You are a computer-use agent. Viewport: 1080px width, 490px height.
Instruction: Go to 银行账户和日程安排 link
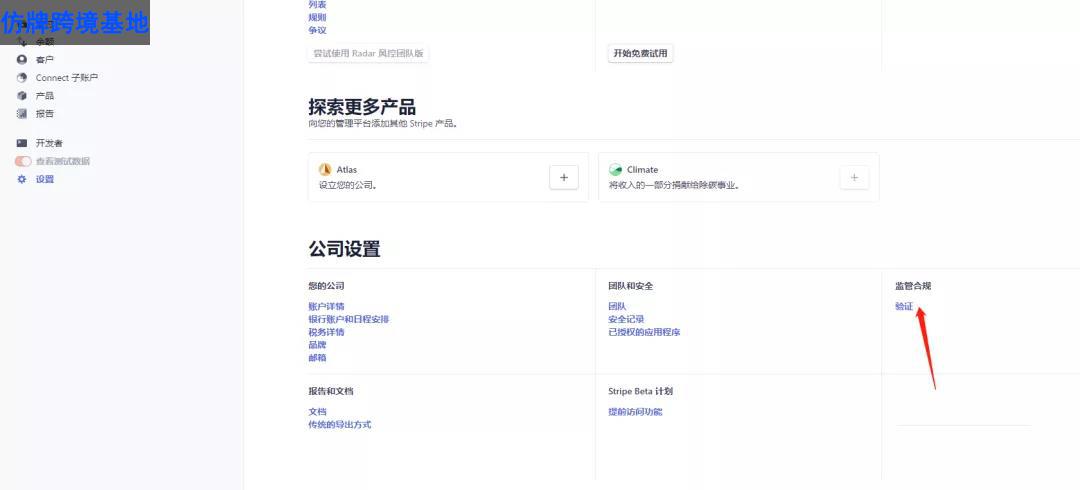348,319
